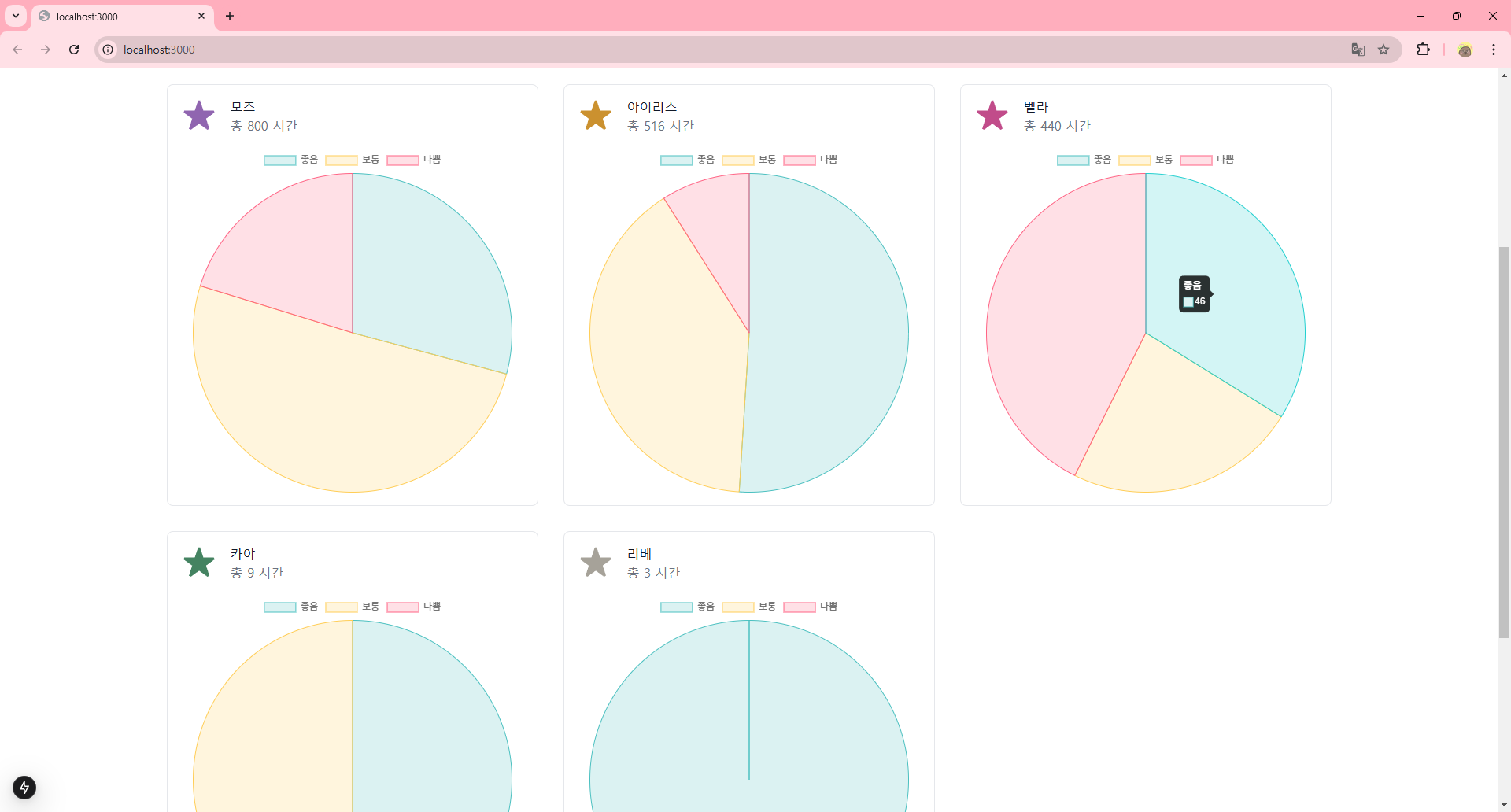Toggle 보통 legend in 카야 chart
This screenshot has height=812, width=1511.
352,607
